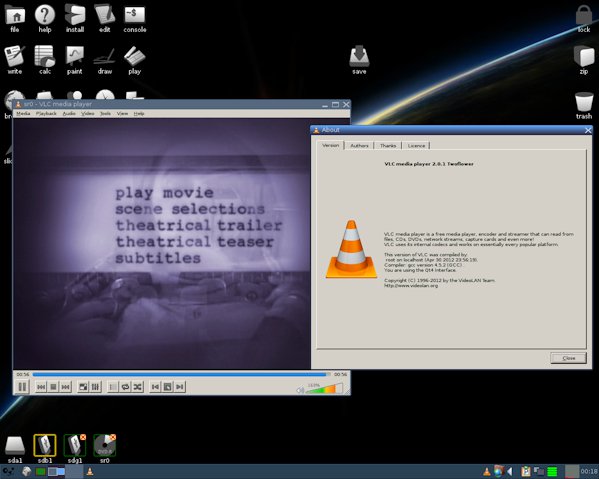Open the edit desktop icon

click(x=105, y=18)
